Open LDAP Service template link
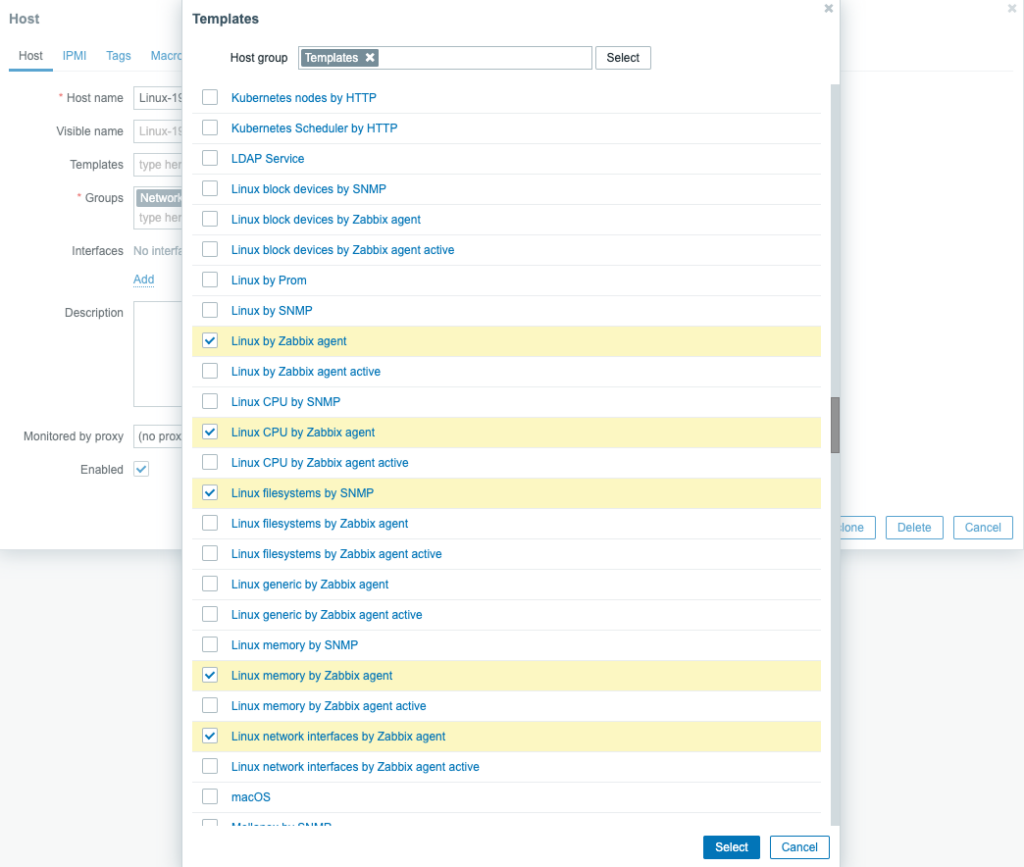Screen dimensions: 1024x867 [268, 158]
